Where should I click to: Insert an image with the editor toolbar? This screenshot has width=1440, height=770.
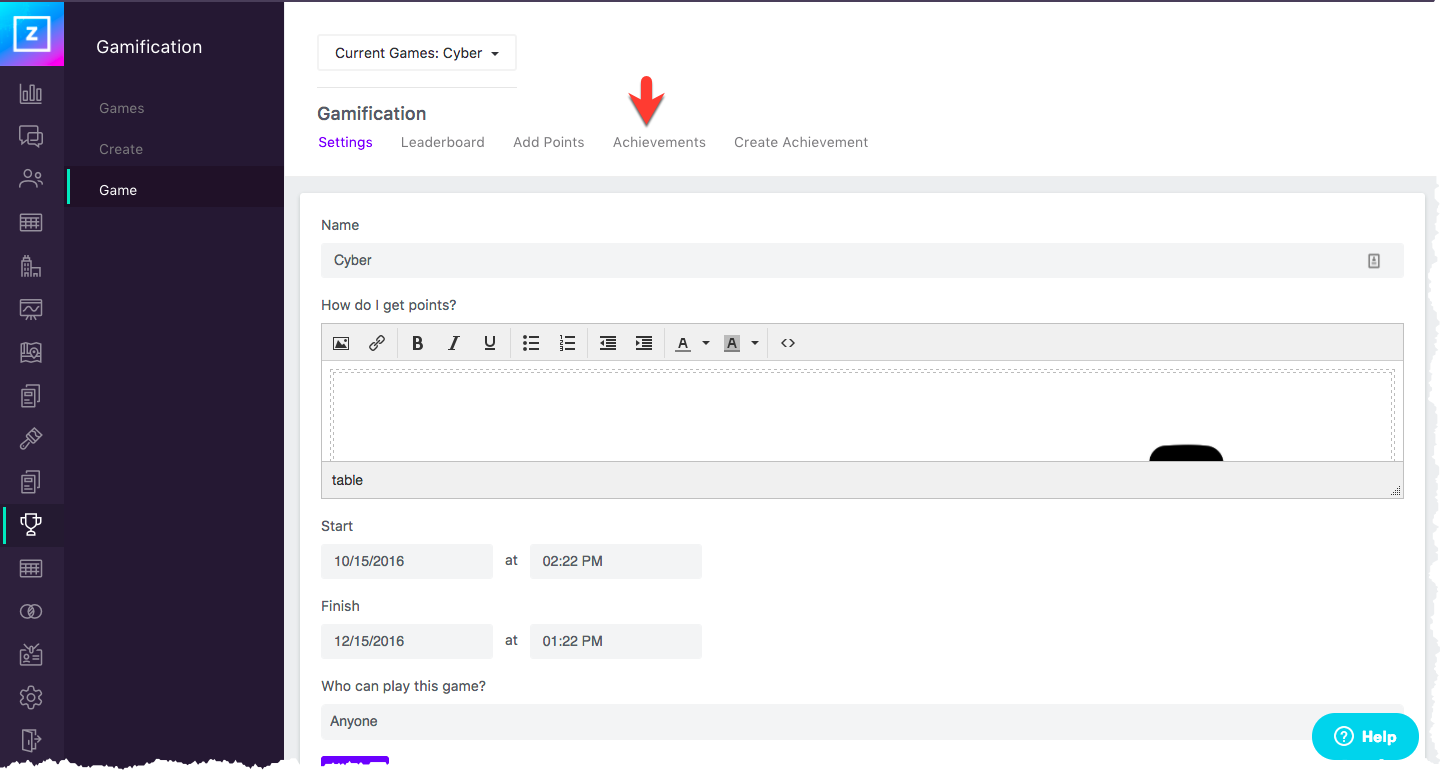341,343
